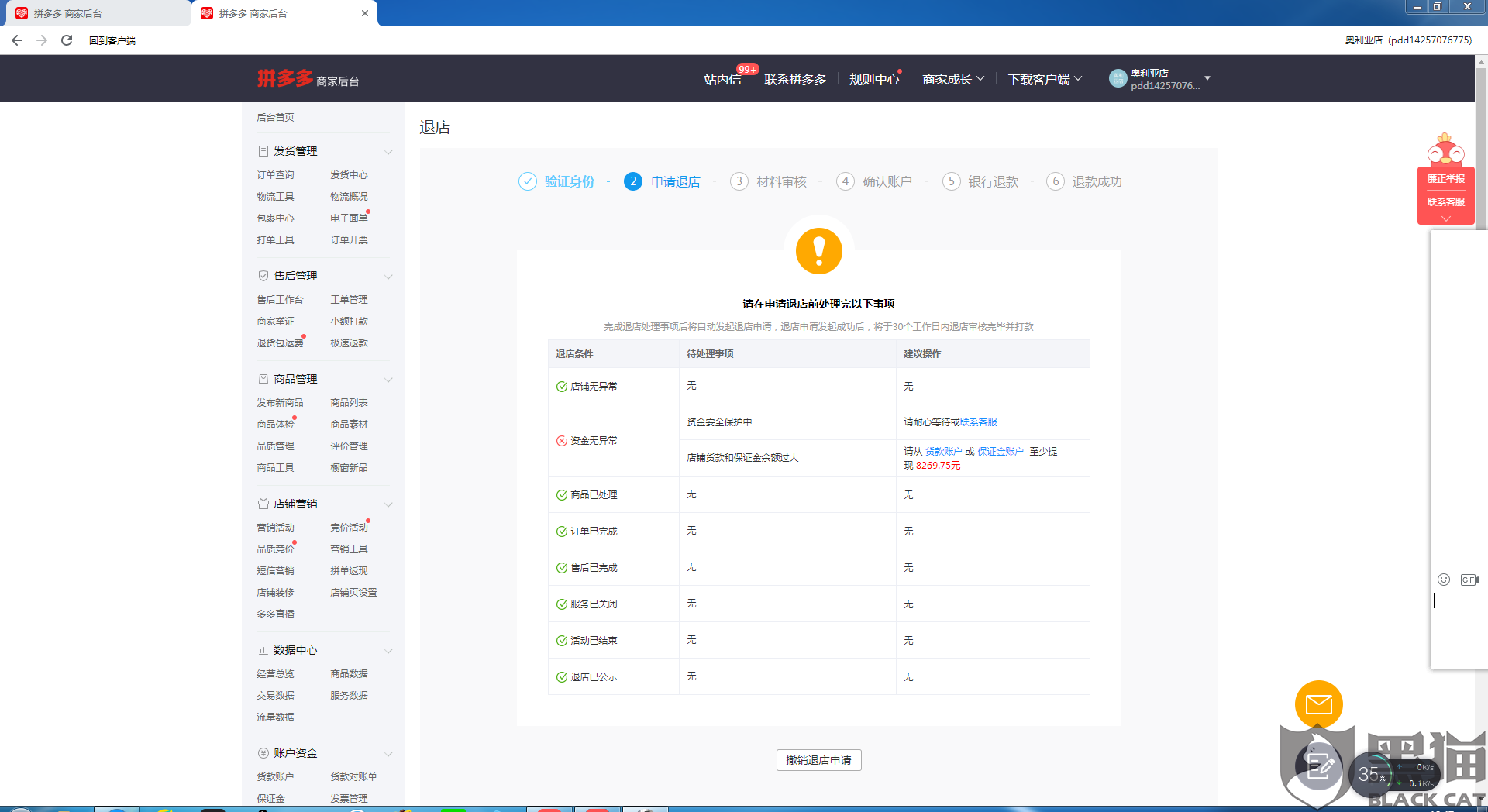Click the 撤销退店申请 button

pos(818,760)
